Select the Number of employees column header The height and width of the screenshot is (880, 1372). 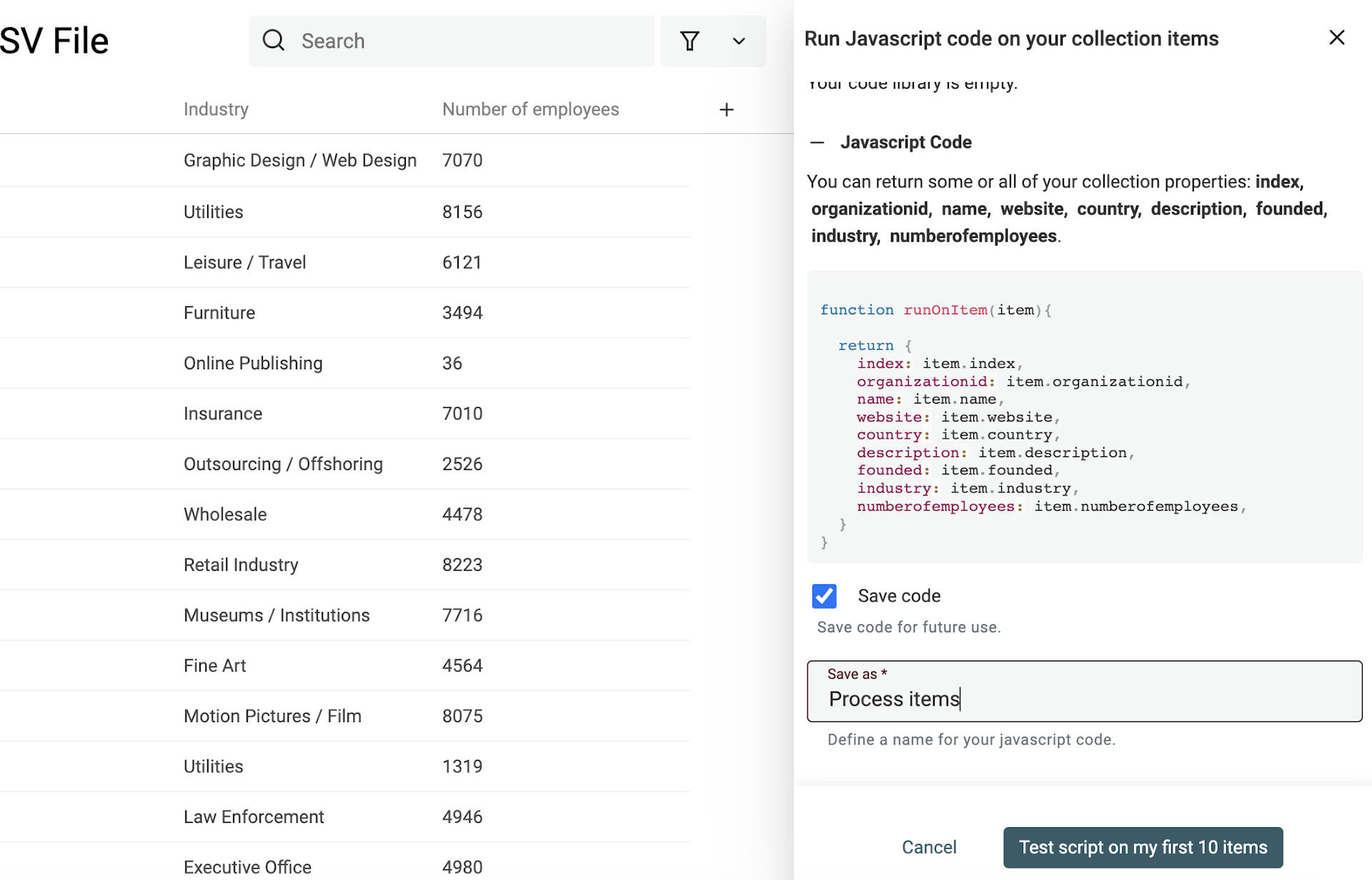(x=530, y=109)
